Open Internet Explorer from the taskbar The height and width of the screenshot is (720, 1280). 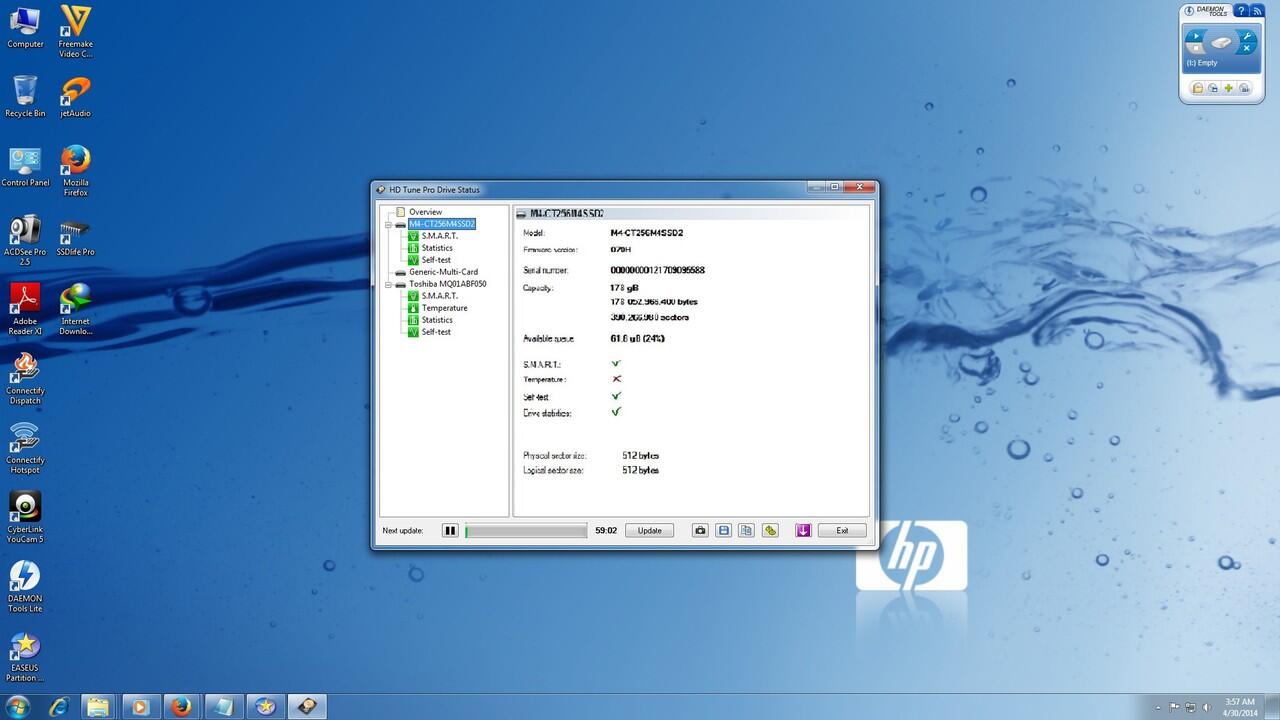59,706
